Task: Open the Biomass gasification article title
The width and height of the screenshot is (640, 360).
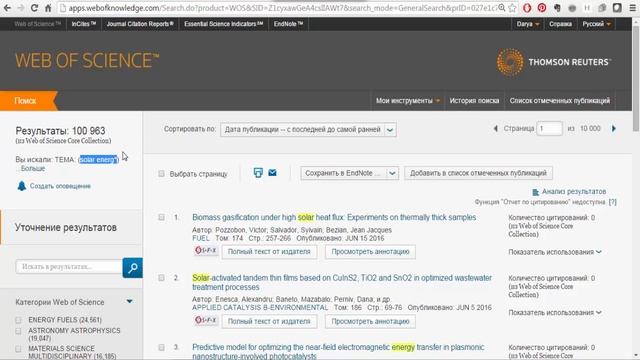Action: click(x=334, y=218)
